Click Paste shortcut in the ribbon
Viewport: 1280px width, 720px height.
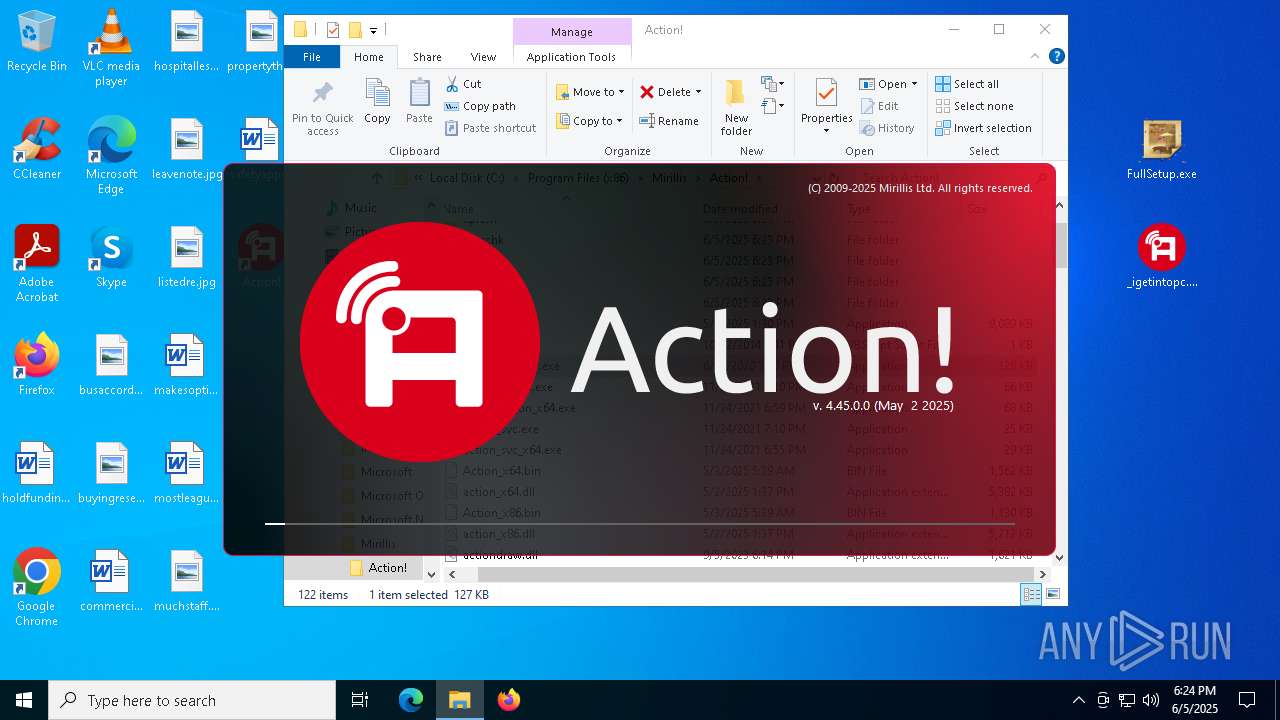490,128
